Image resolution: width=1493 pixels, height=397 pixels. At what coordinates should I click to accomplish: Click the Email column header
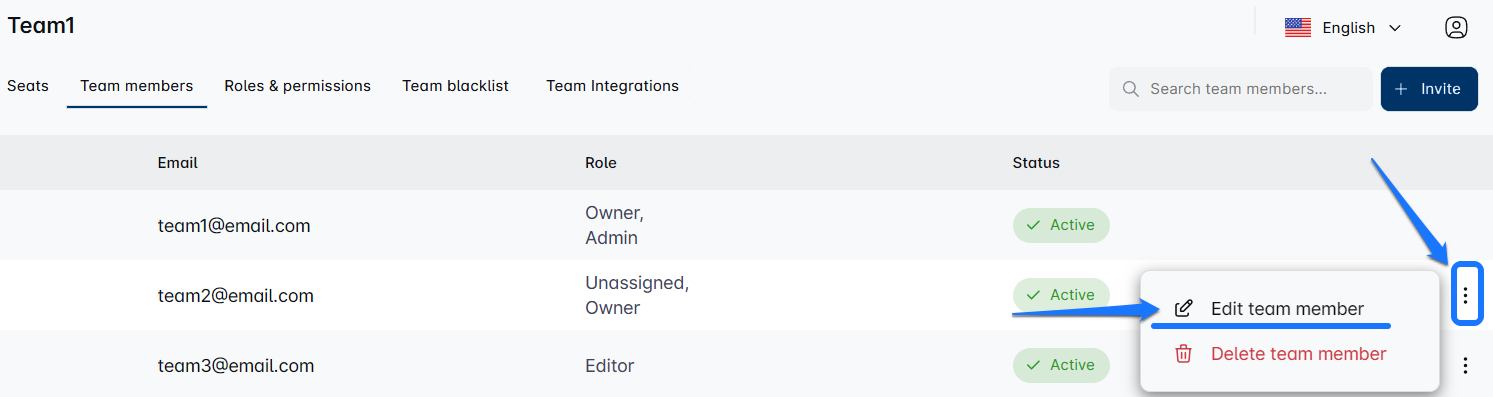coord(178,163)
